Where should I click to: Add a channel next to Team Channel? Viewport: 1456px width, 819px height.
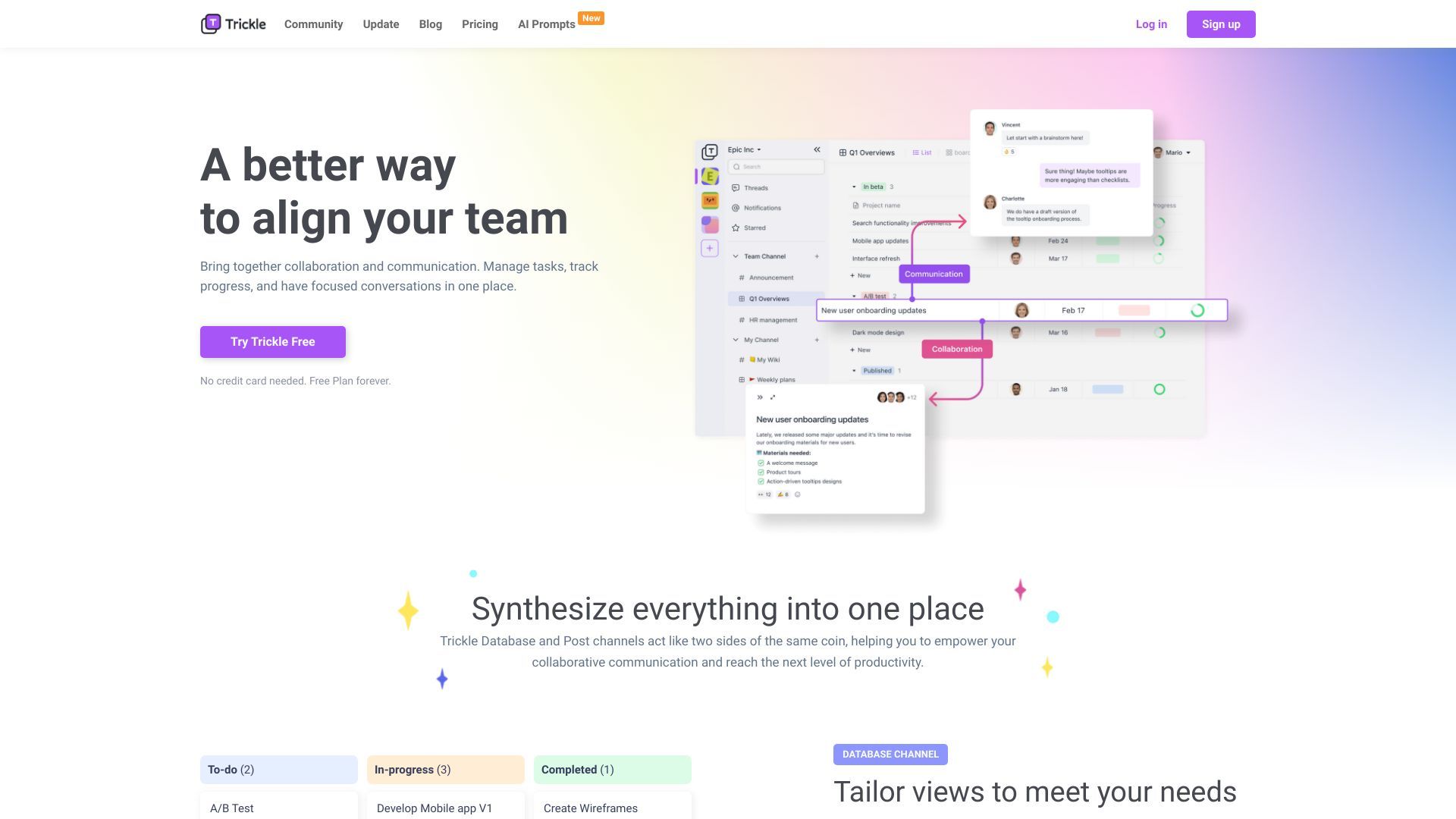pos(817,256)
